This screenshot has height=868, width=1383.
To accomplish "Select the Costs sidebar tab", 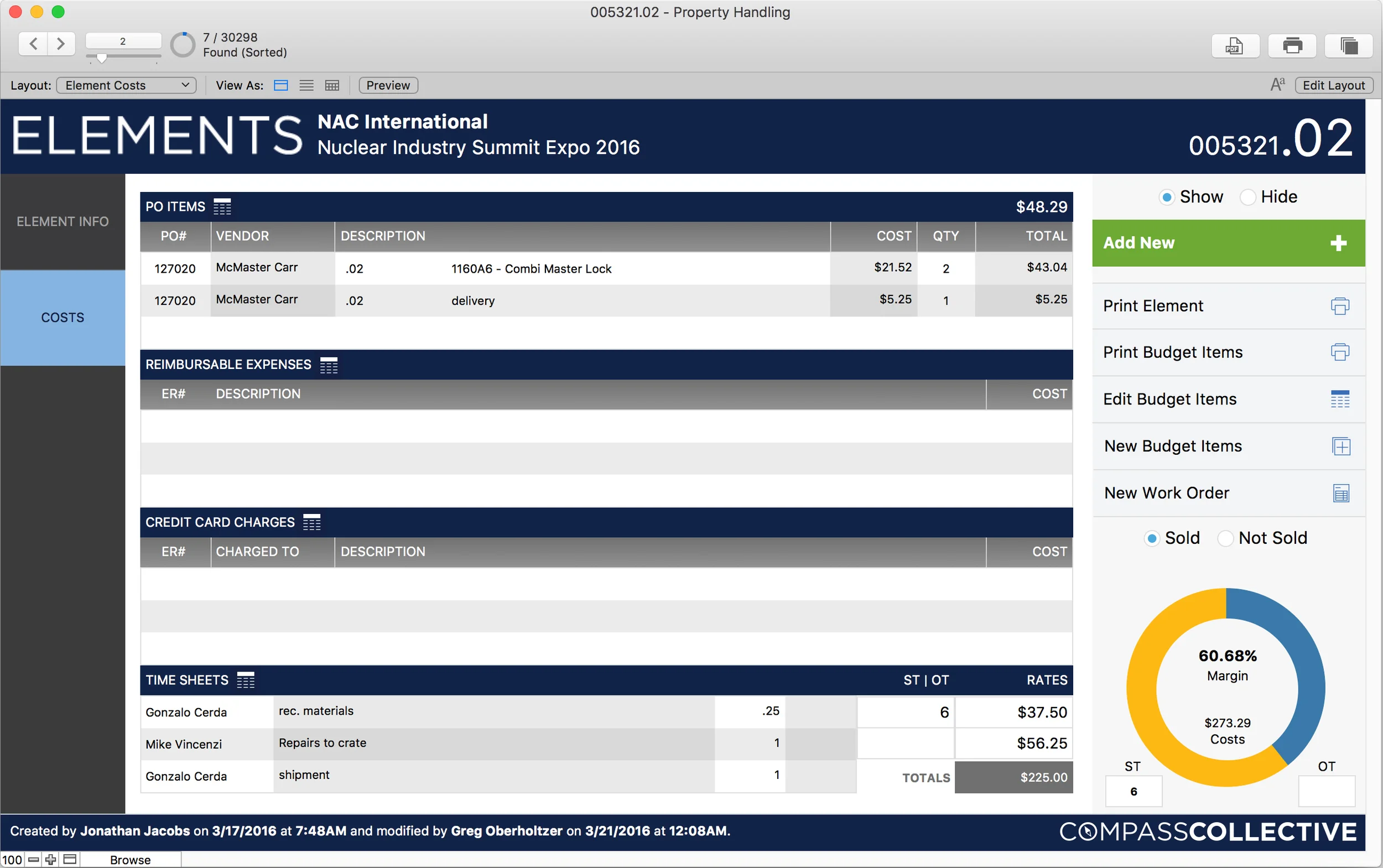I will click(x=63, y=318).
